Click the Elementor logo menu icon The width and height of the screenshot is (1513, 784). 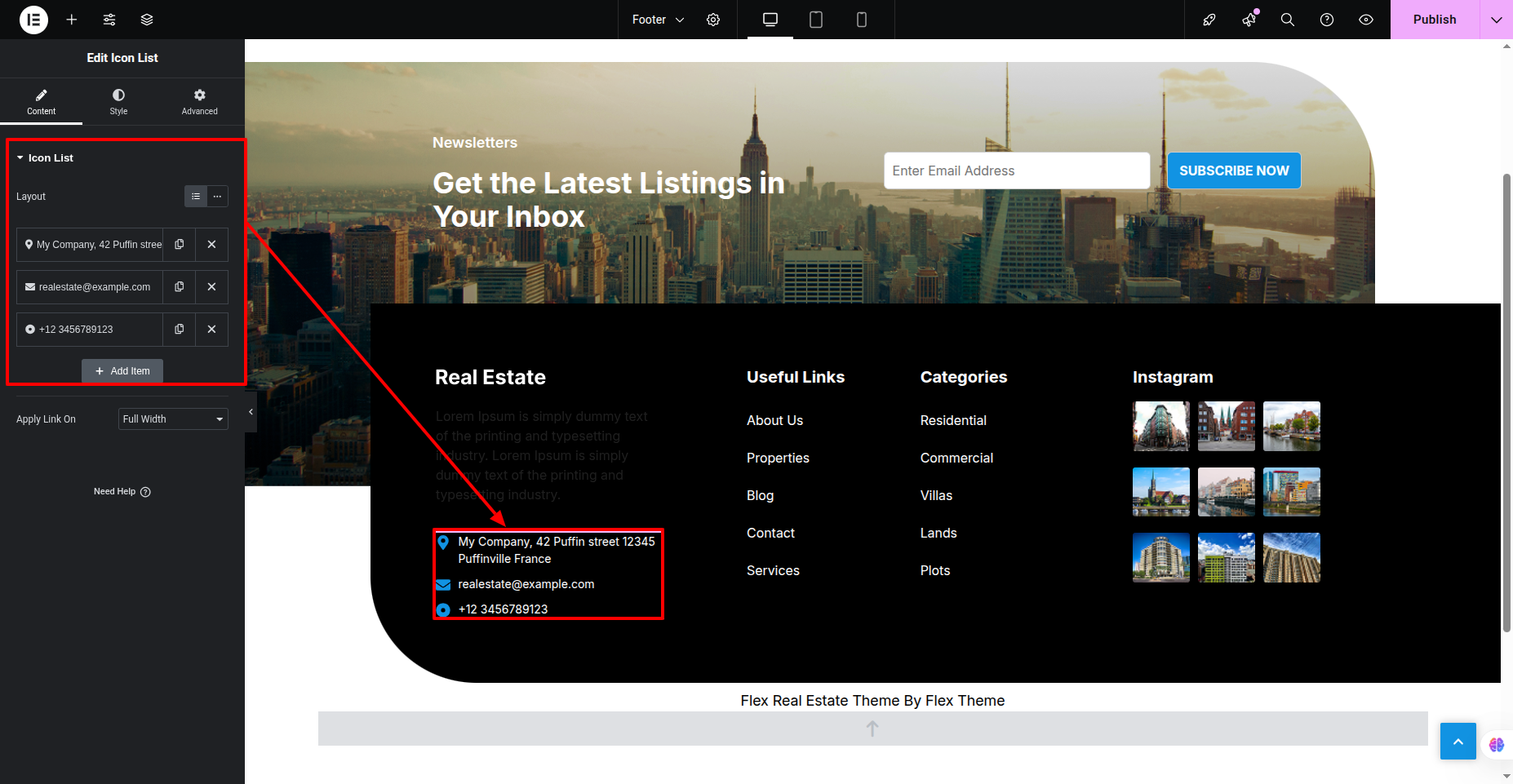coord(33,20)
